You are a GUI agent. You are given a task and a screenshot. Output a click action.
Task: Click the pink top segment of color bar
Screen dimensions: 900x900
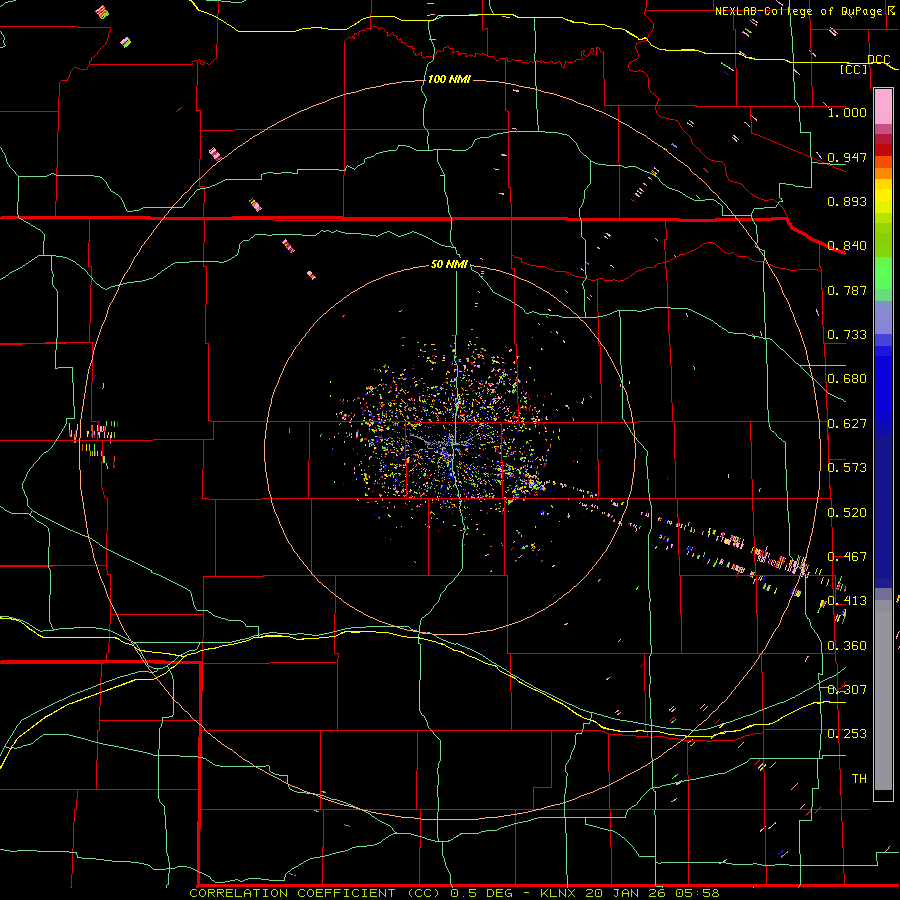click(883, 107)
